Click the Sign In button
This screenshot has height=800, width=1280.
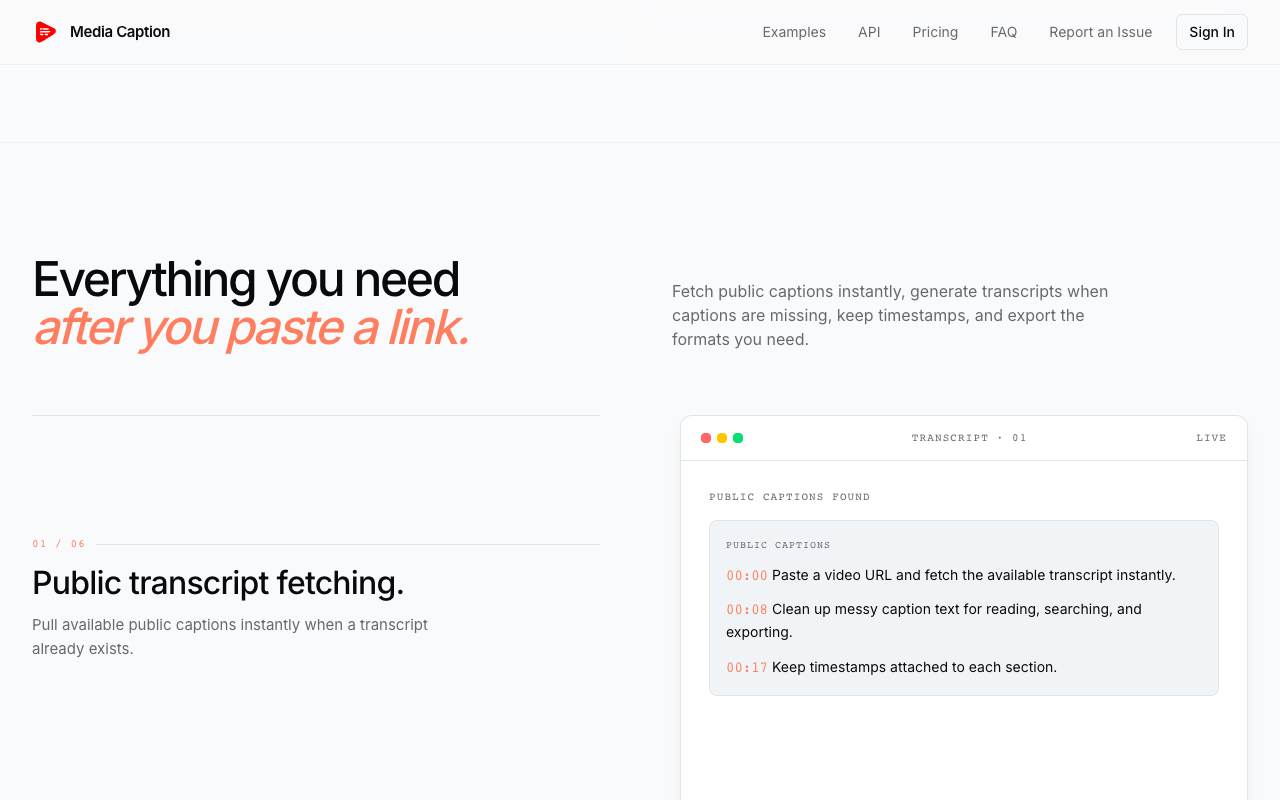tap(1211, 32)
